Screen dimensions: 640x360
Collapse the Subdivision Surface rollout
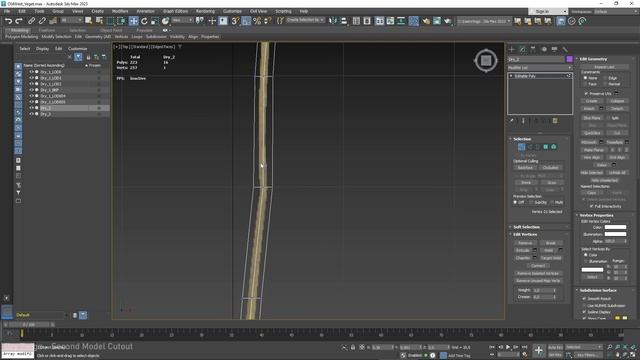click(598, 290)
